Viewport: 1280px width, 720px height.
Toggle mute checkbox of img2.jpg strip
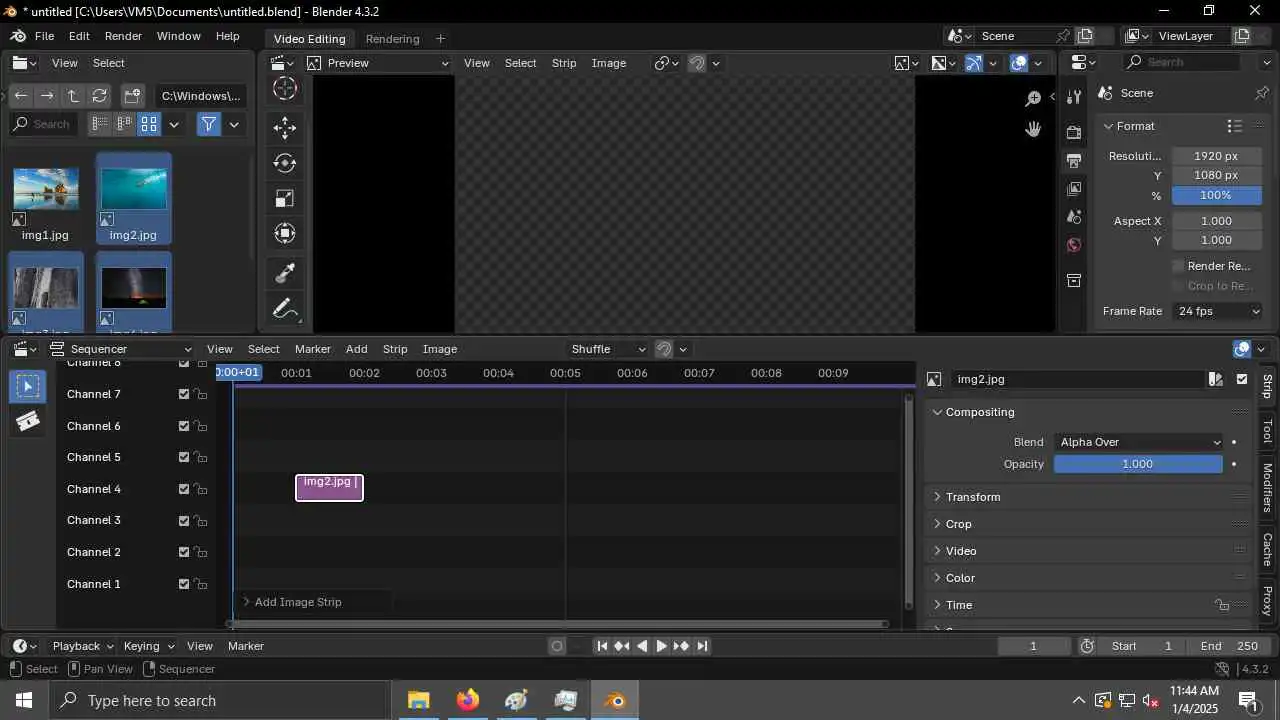click(x=1242, y=379)
